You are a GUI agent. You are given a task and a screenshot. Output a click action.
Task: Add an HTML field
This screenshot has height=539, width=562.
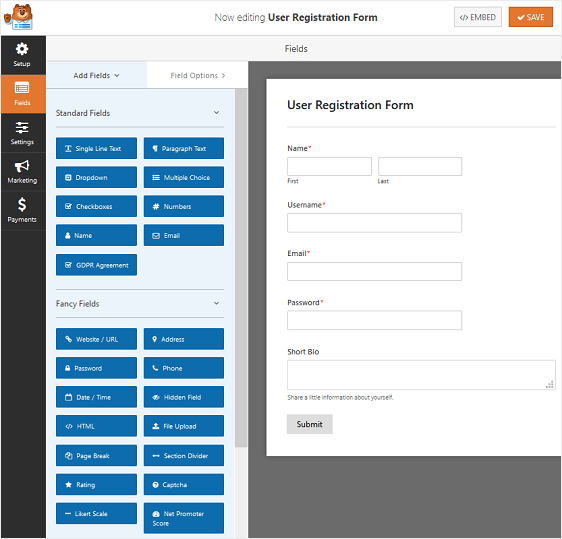(96, 426)
